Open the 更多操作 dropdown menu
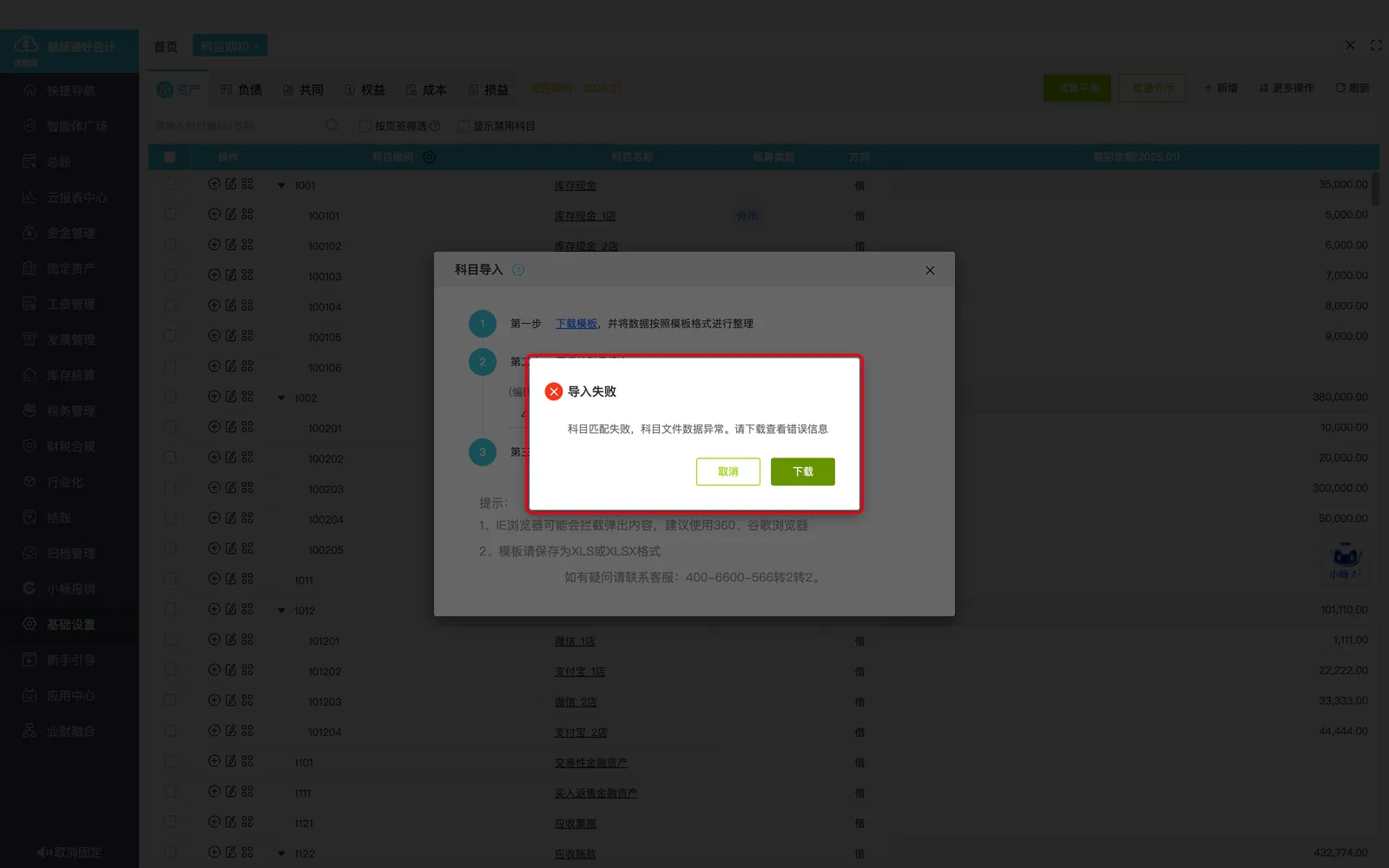 click(1287, 88)
